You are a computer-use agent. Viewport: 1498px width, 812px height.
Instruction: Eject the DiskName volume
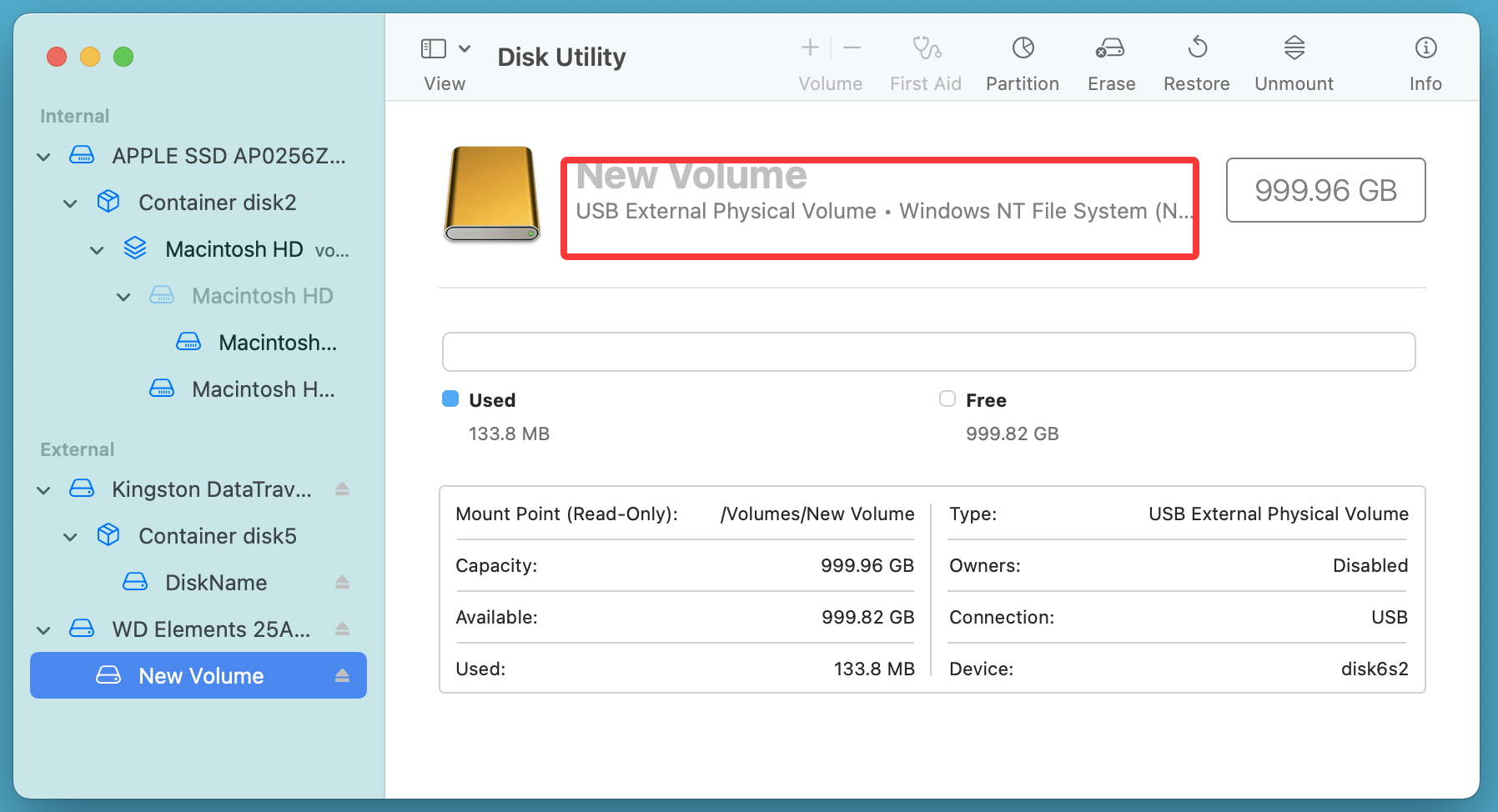pos(342,583)
